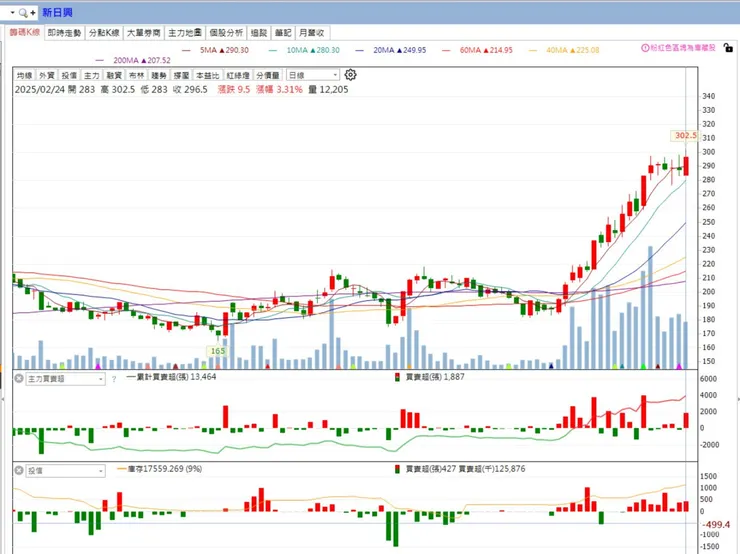Toggle the chart lock icon
The image size is (740, 554).
(728, 48)
